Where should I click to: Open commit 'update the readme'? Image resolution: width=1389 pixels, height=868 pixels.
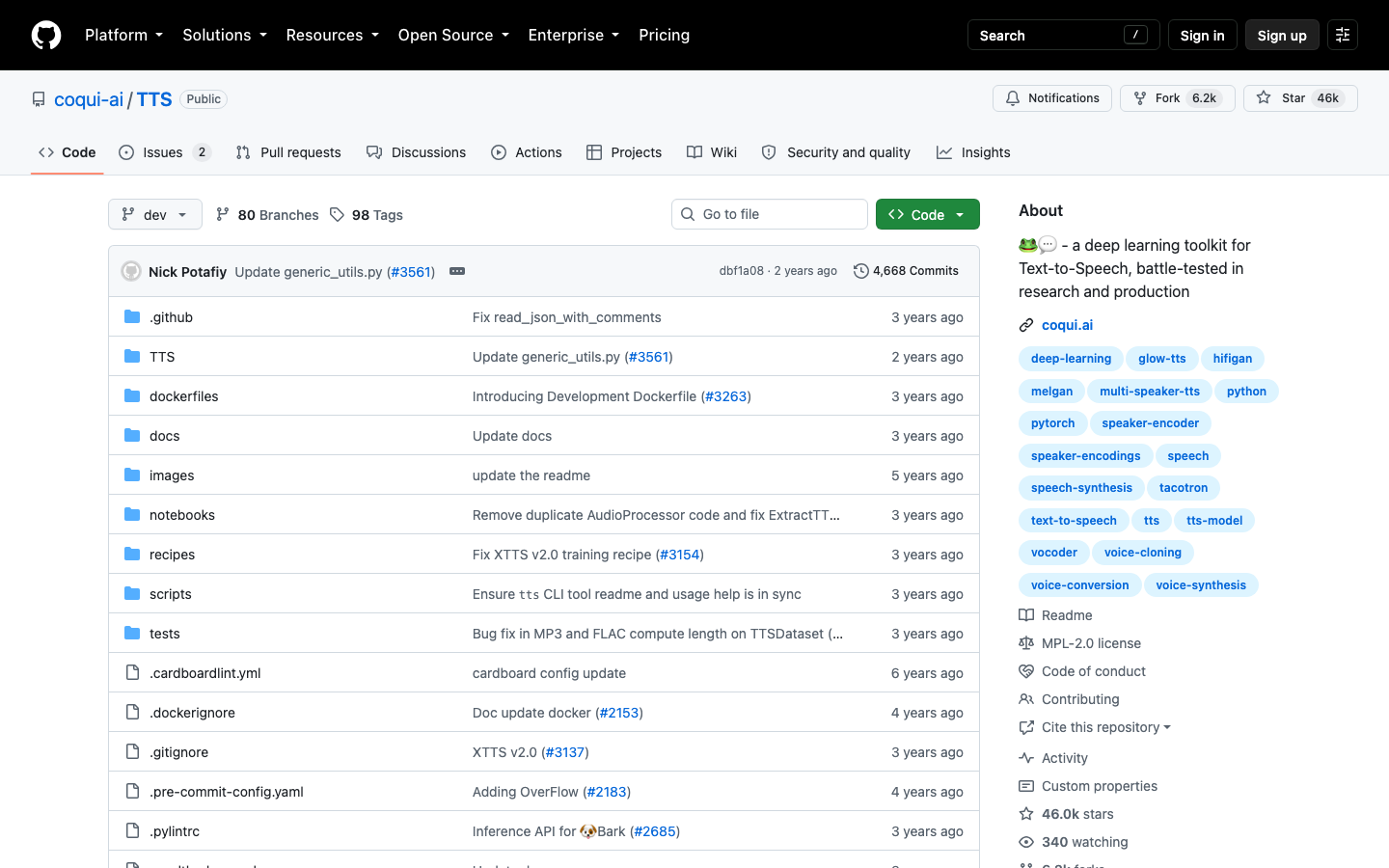(531, 475)
